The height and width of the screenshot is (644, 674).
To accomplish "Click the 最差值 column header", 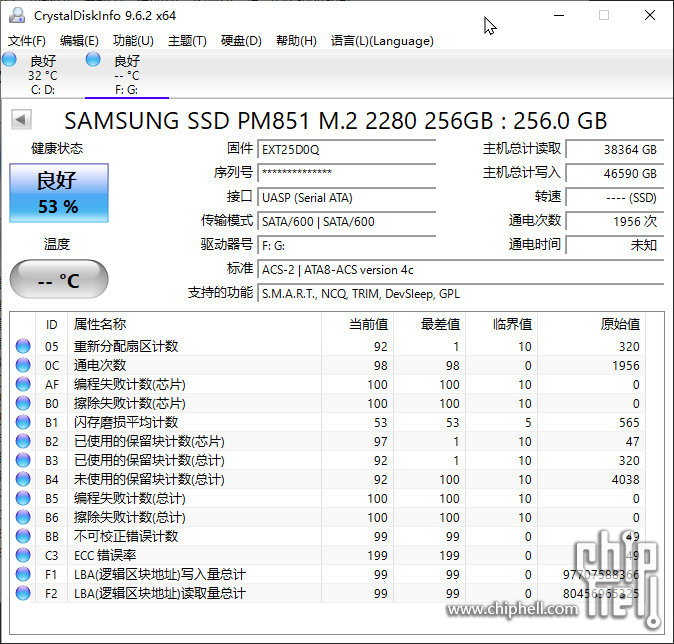I will coord(429,324).
